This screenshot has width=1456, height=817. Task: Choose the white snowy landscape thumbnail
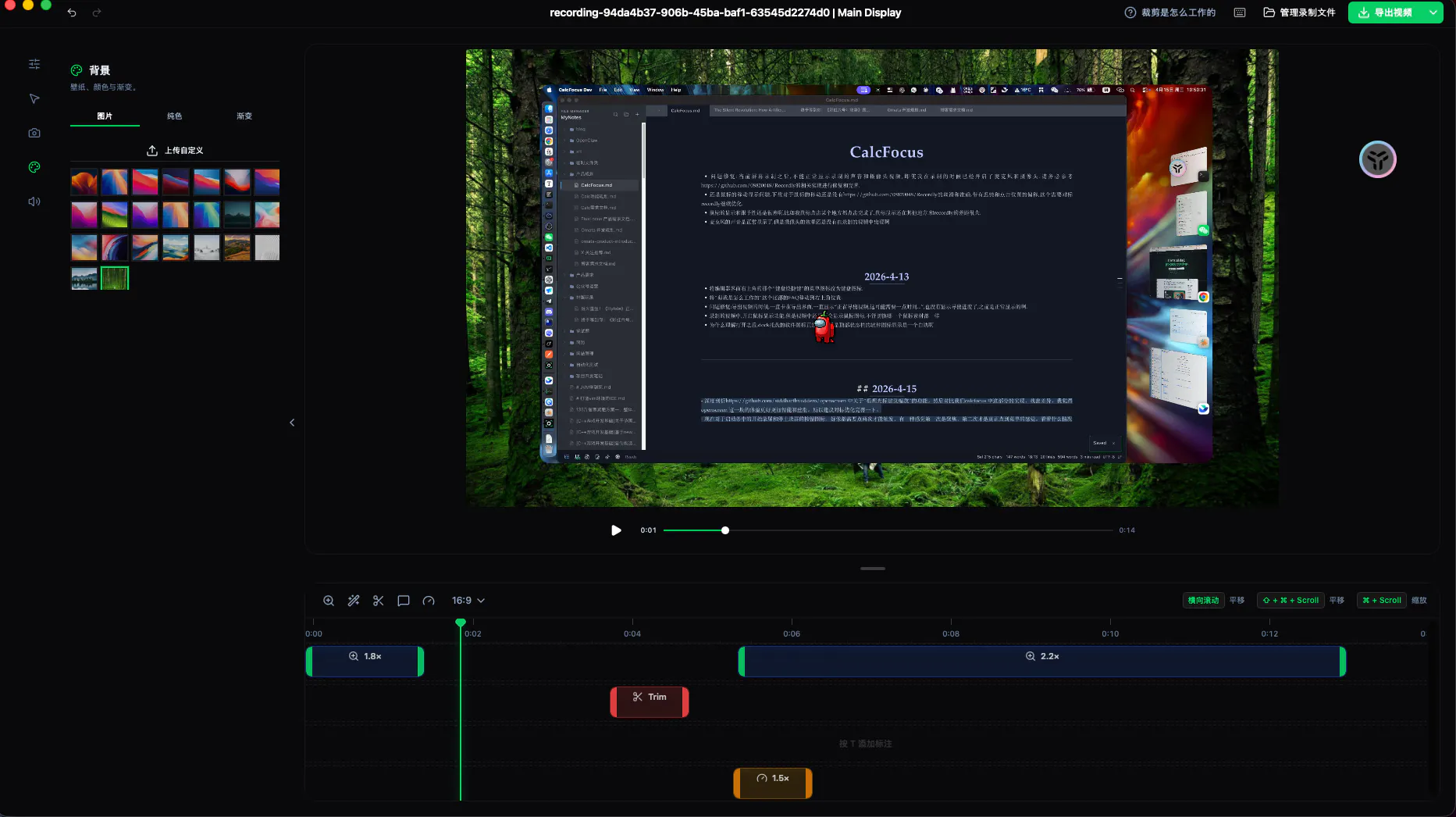coord(206,248)
